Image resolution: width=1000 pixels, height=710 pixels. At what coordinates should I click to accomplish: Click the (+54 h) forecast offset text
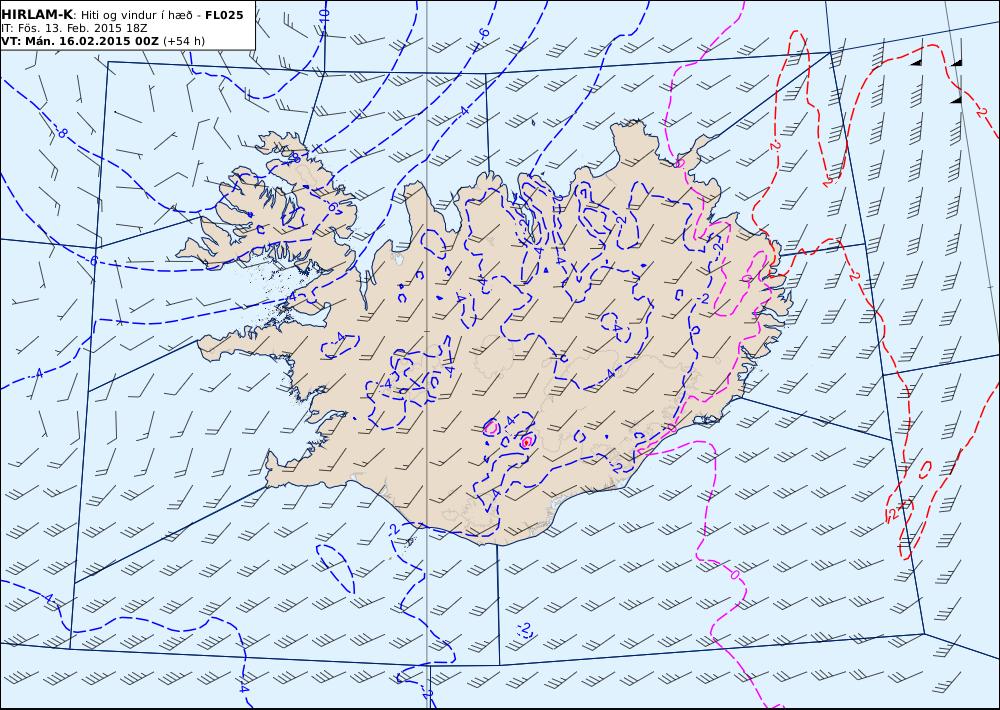(x=184, y=41)
